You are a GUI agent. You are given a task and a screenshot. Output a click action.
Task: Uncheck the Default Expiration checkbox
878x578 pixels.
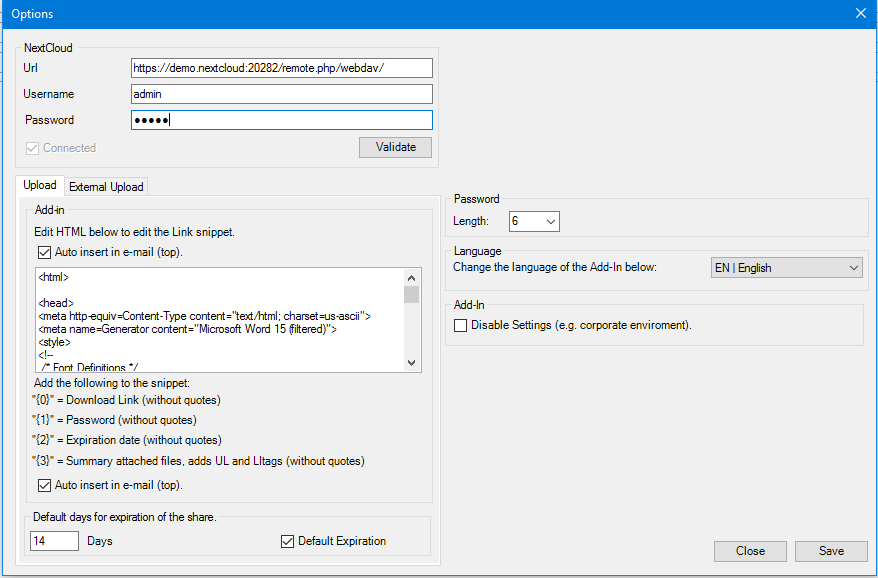[287, 542]
